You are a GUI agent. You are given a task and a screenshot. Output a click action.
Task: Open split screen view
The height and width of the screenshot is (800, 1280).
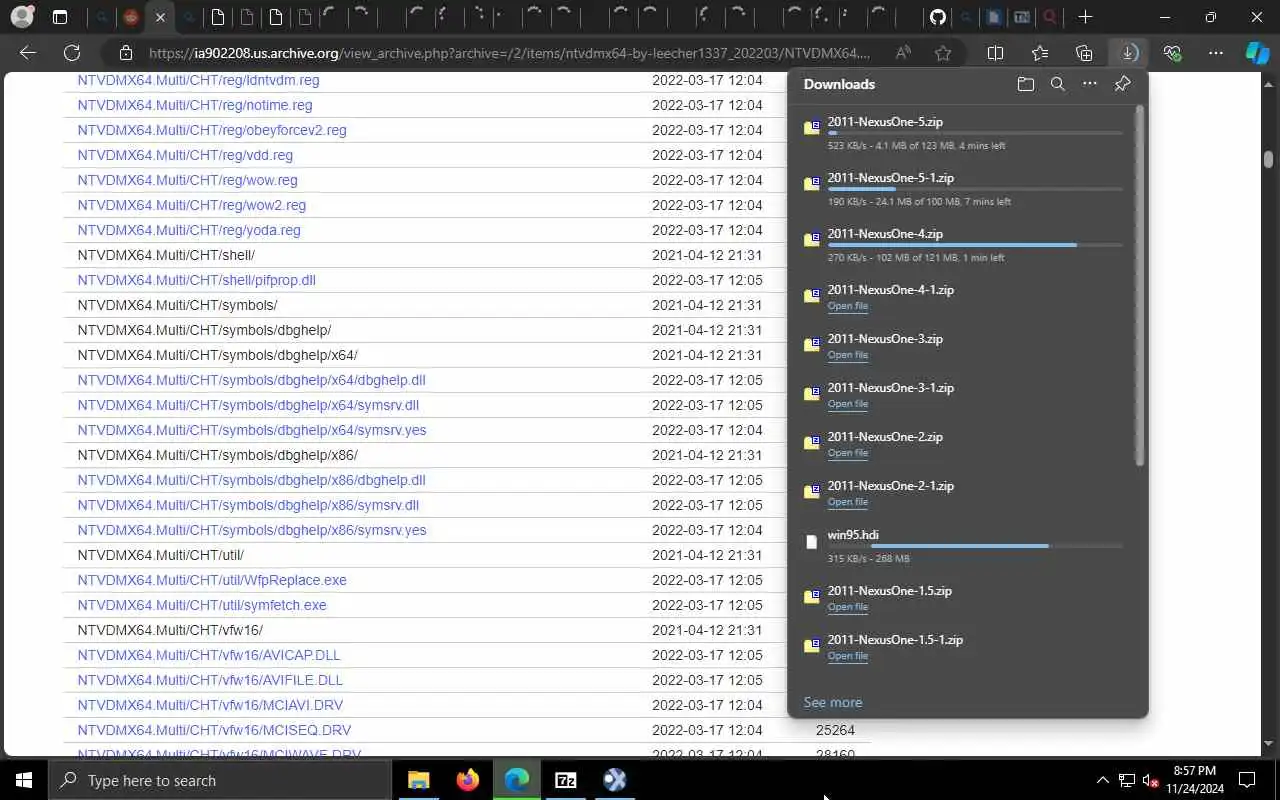click(995, 53)
